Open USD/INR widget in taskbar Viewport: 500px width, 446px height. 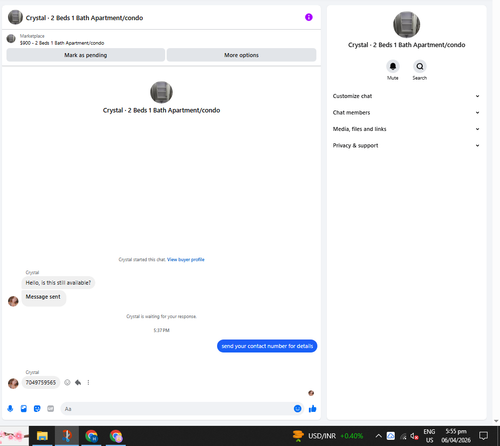click(x=328, y=436)
